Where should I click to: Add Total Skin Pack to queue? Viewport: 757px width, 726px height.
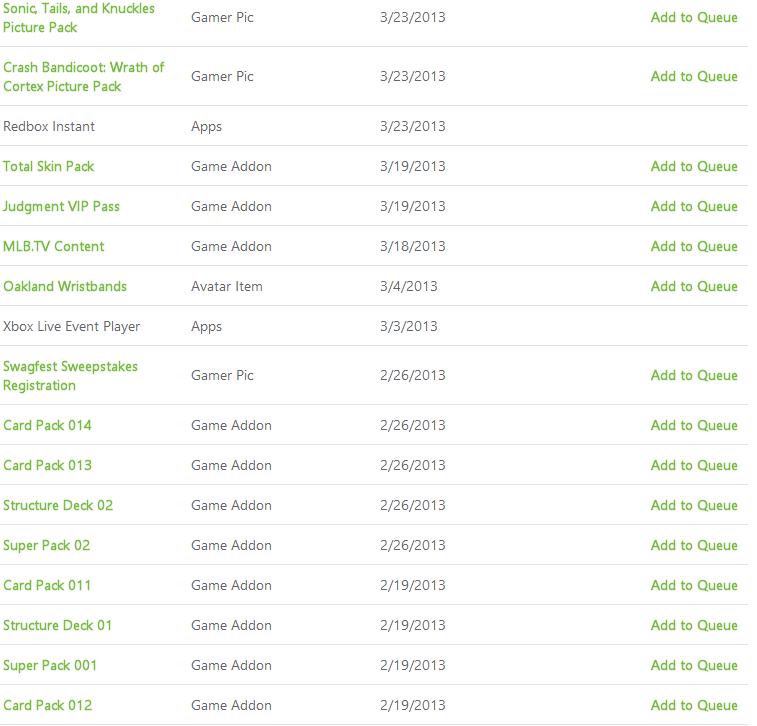[x=694, y=167]
